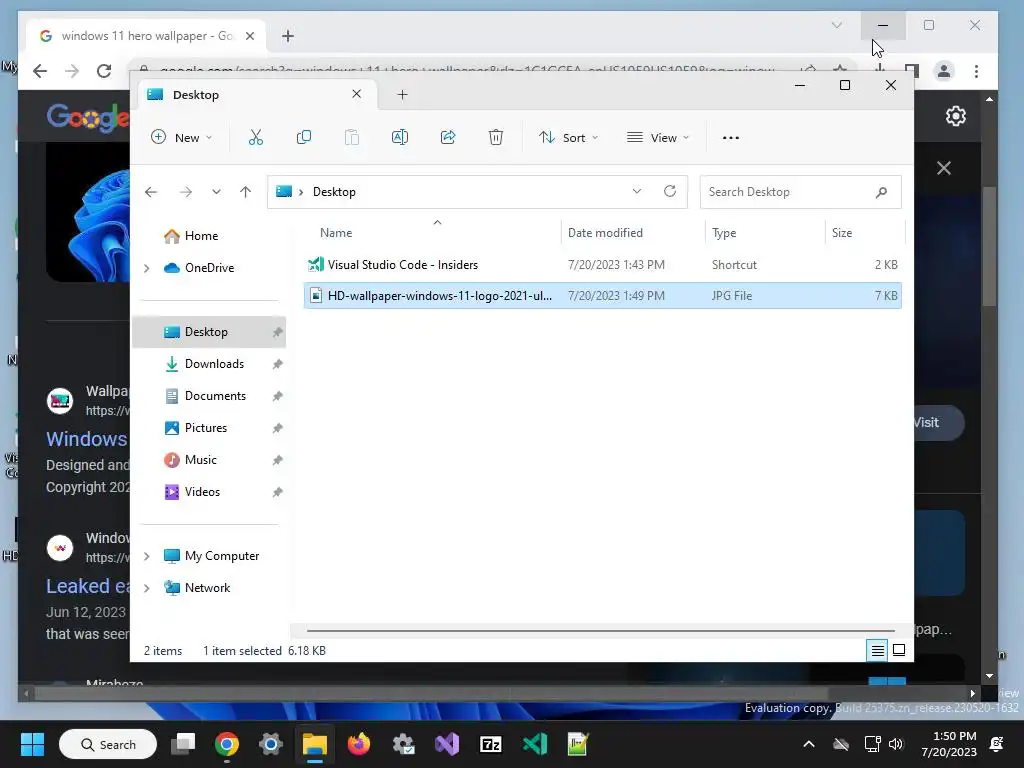Click Chrome page vertical scrollbar
Image resolution: width=1024 pixels, height=768 pixels.
coord(989,246)
